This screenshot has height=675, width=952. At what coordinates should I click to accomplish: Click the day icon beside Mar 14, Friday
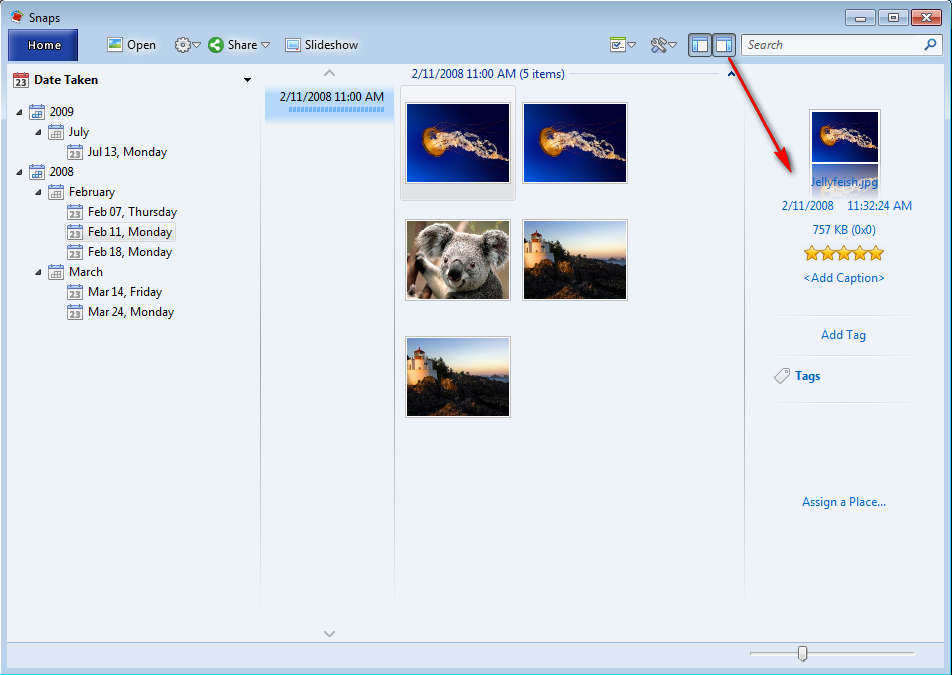[x=75, y=293]
